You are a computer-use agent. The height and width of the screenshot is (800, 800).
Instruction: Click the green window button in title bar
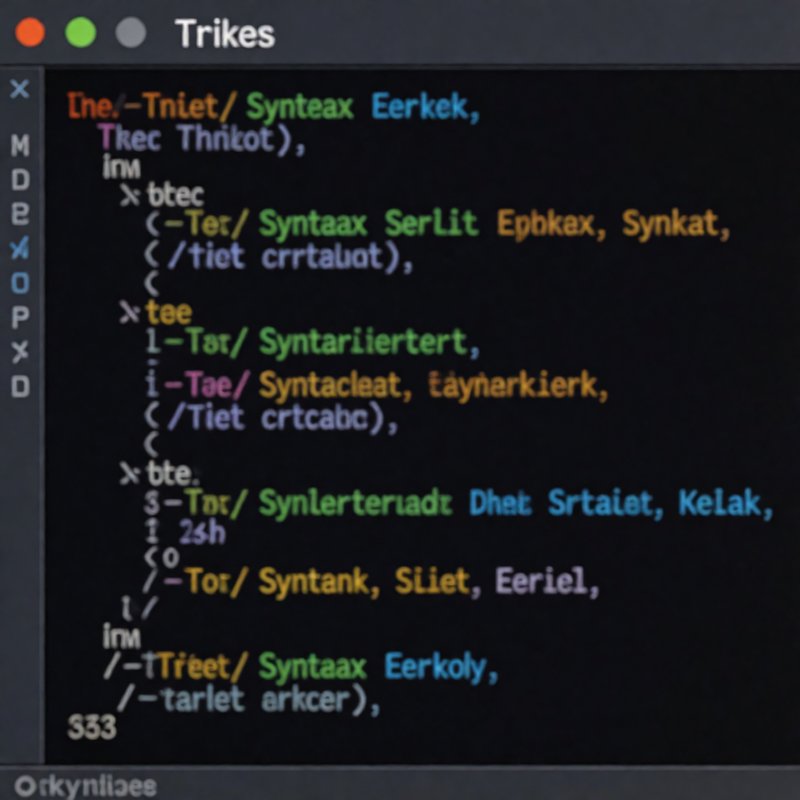coord(81,32)
